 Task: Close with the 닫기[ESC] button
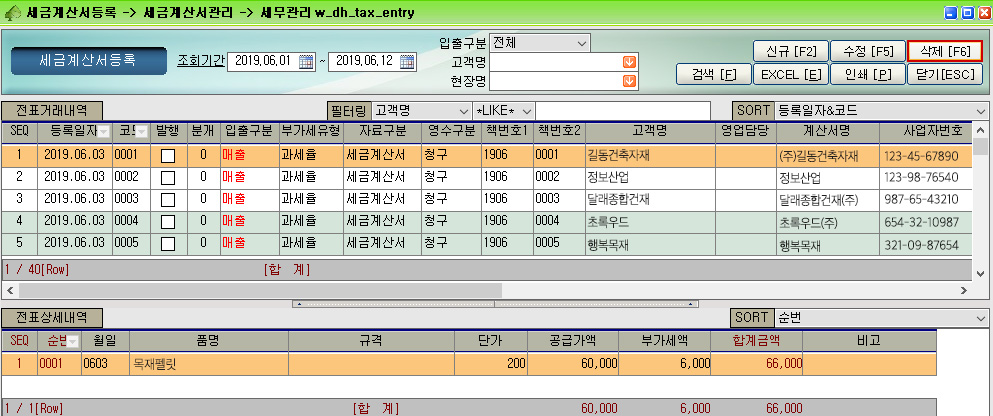(x=944, y=74)
